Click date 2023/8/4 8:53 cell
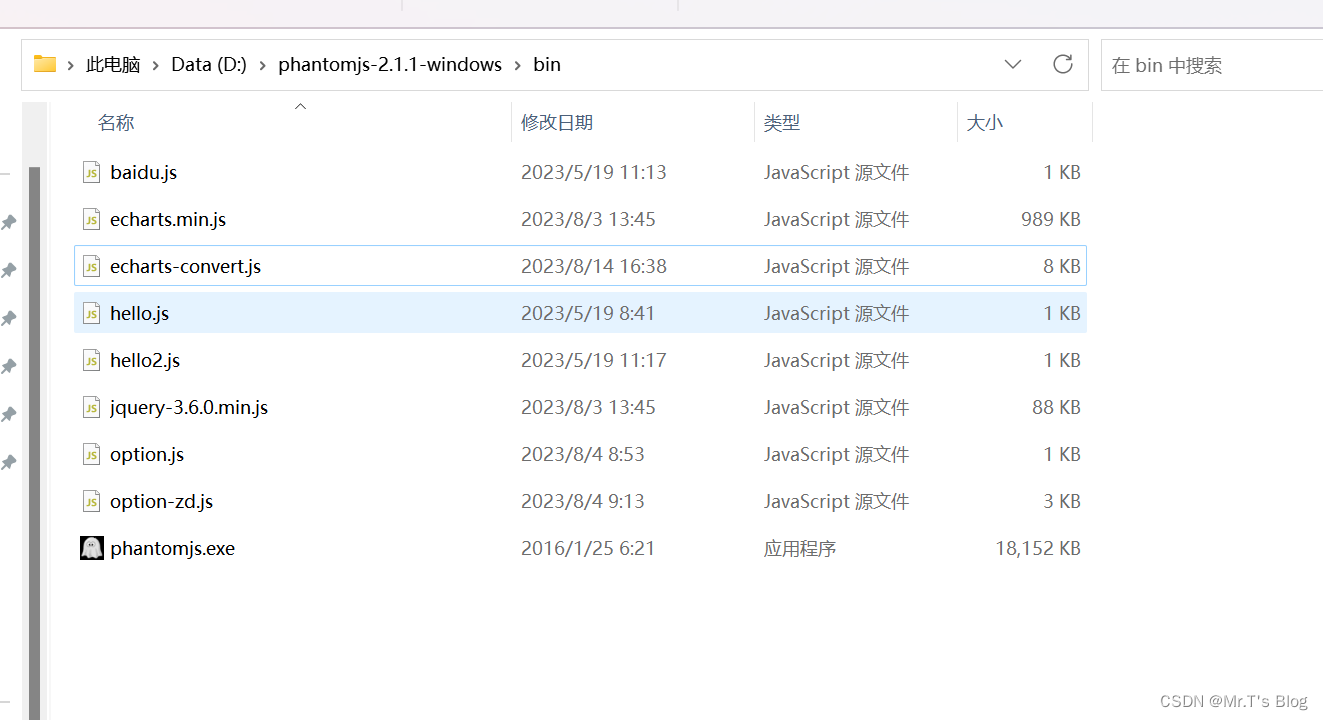 tap(583, 454)
